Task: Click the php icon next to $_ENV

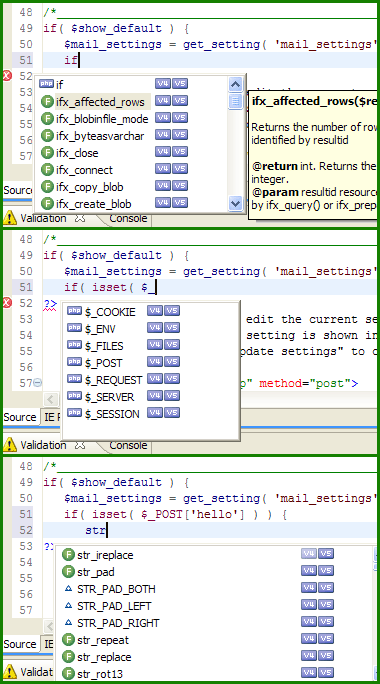Action: pos(75,328)
